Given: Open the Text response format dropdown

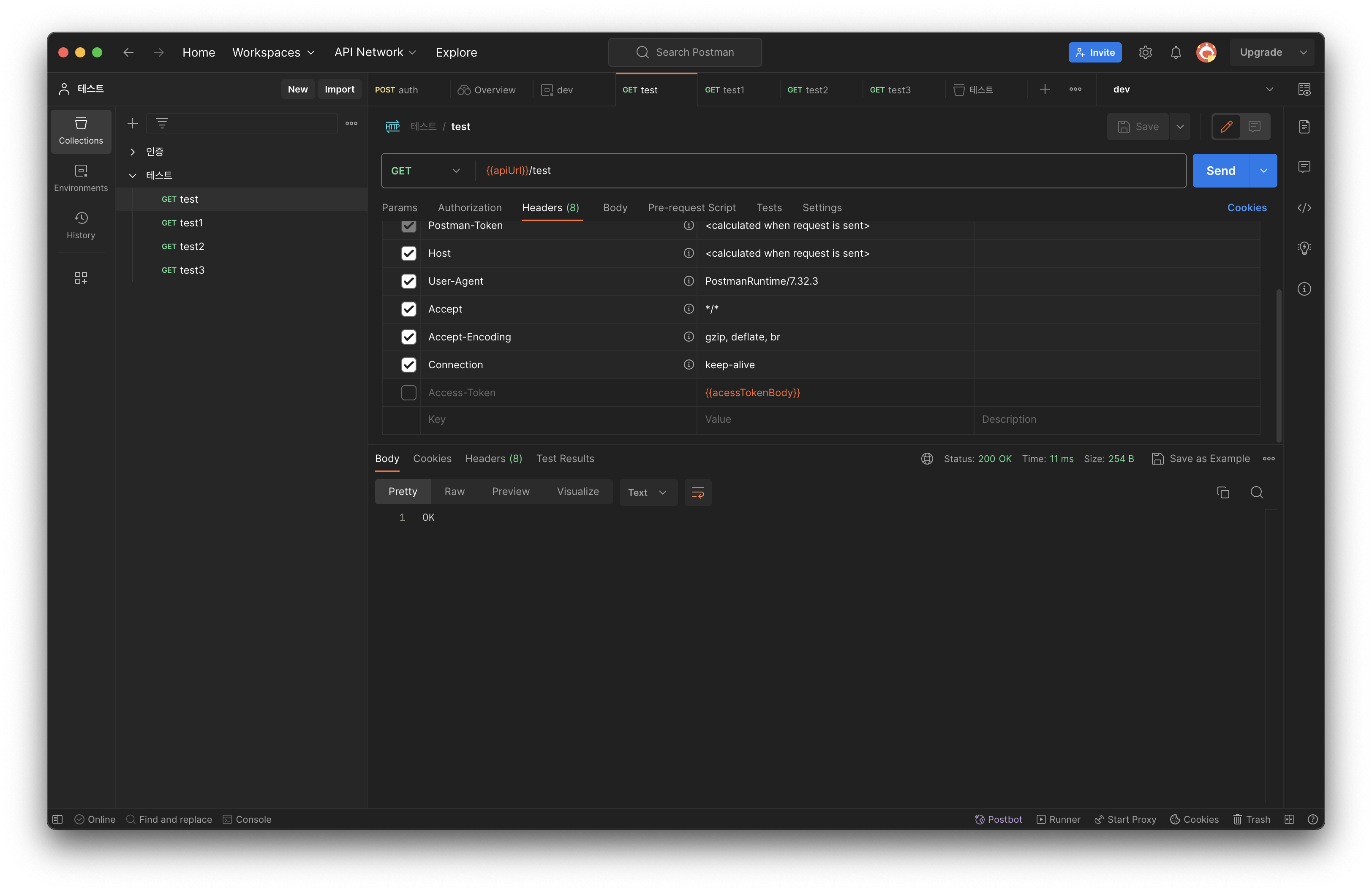Looking at the screenshot, I should tap(648, 492).
